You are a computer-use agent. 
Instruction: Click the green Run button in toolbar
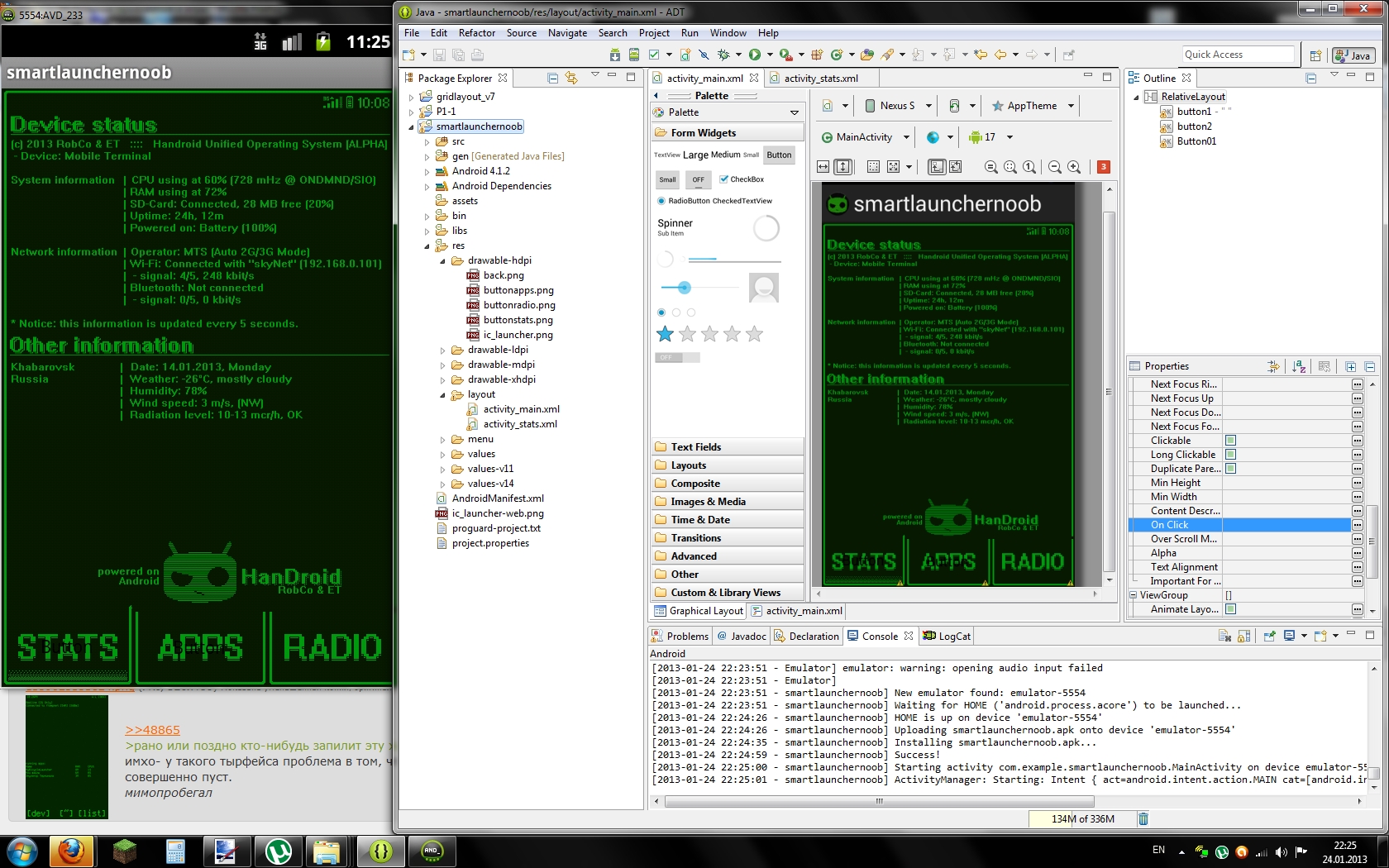[754, 55]
